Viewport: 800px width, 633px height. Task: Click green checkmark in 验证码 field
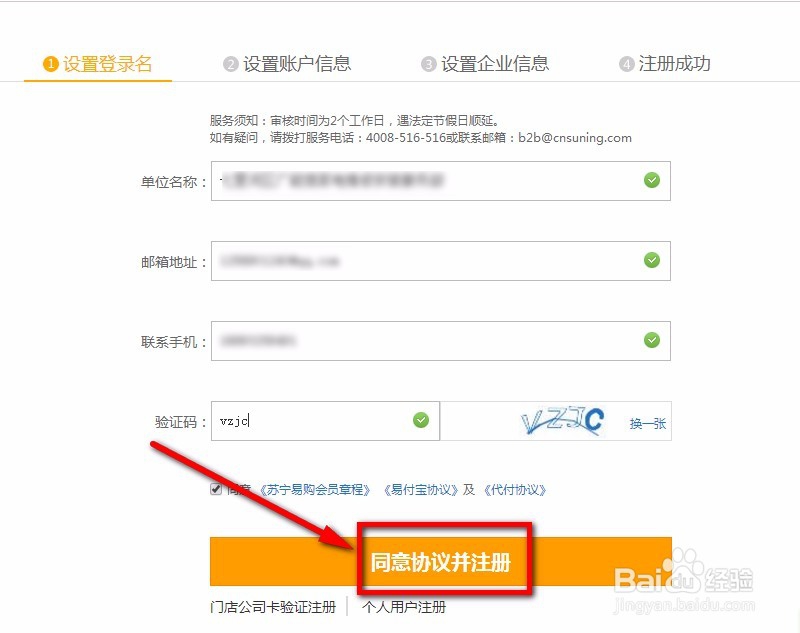click(420, 420)
